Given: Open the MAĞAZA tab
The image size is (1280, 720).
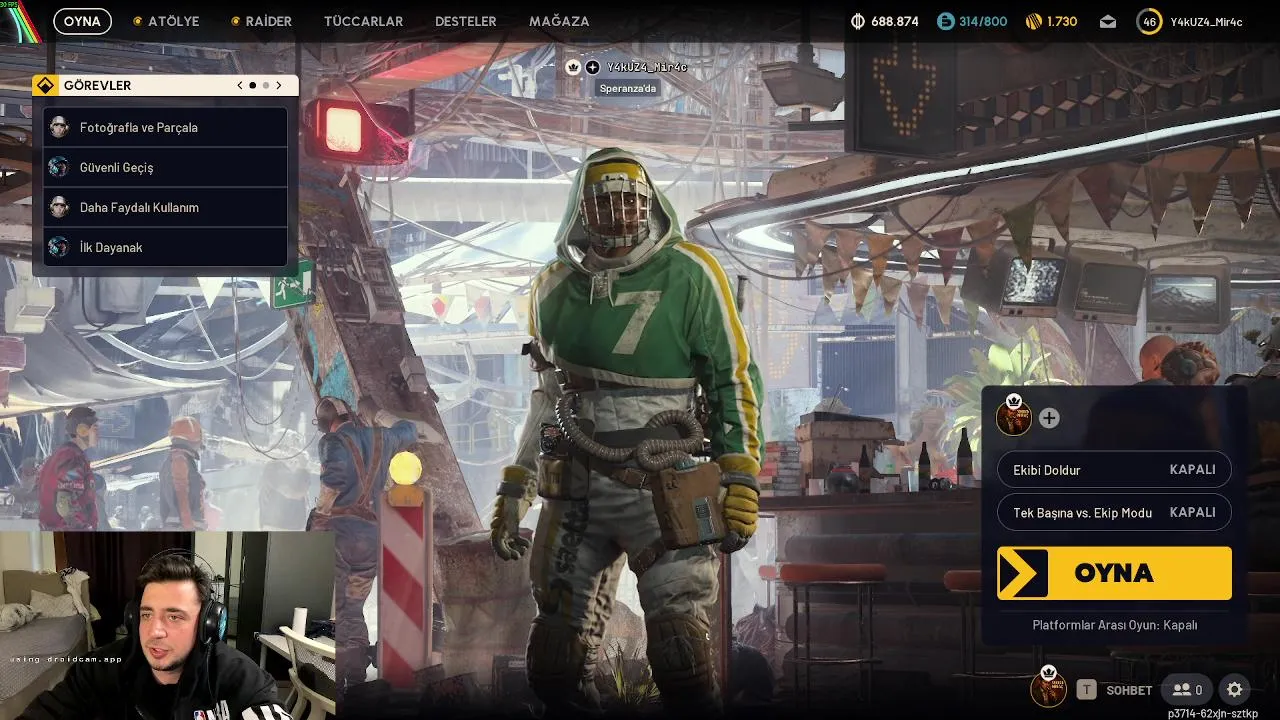Looking at the screenshot, I should tap(559, 21).
